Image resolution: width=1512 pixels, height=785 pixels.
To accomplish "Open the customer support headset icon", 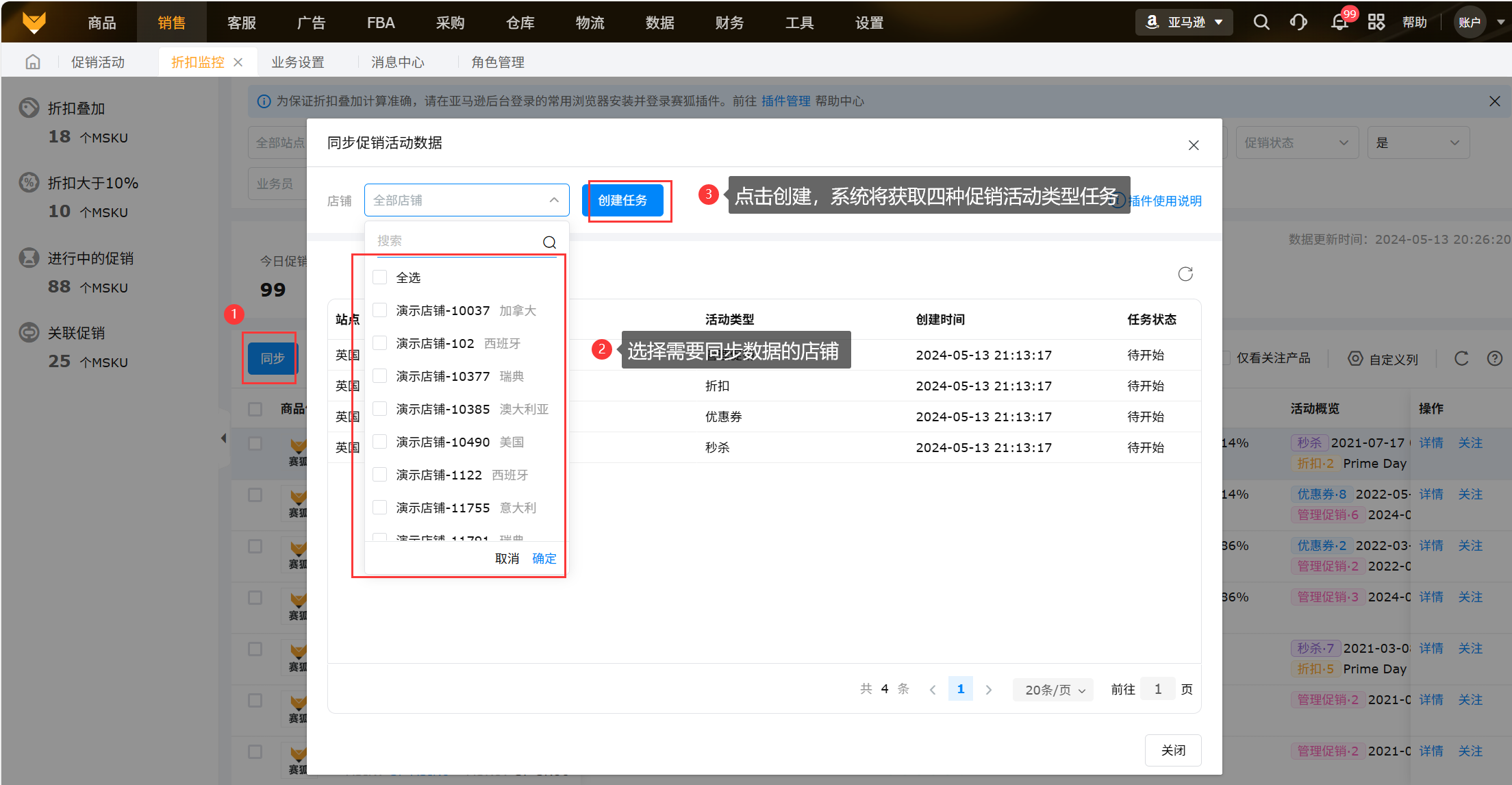I will coord(1298,23).
